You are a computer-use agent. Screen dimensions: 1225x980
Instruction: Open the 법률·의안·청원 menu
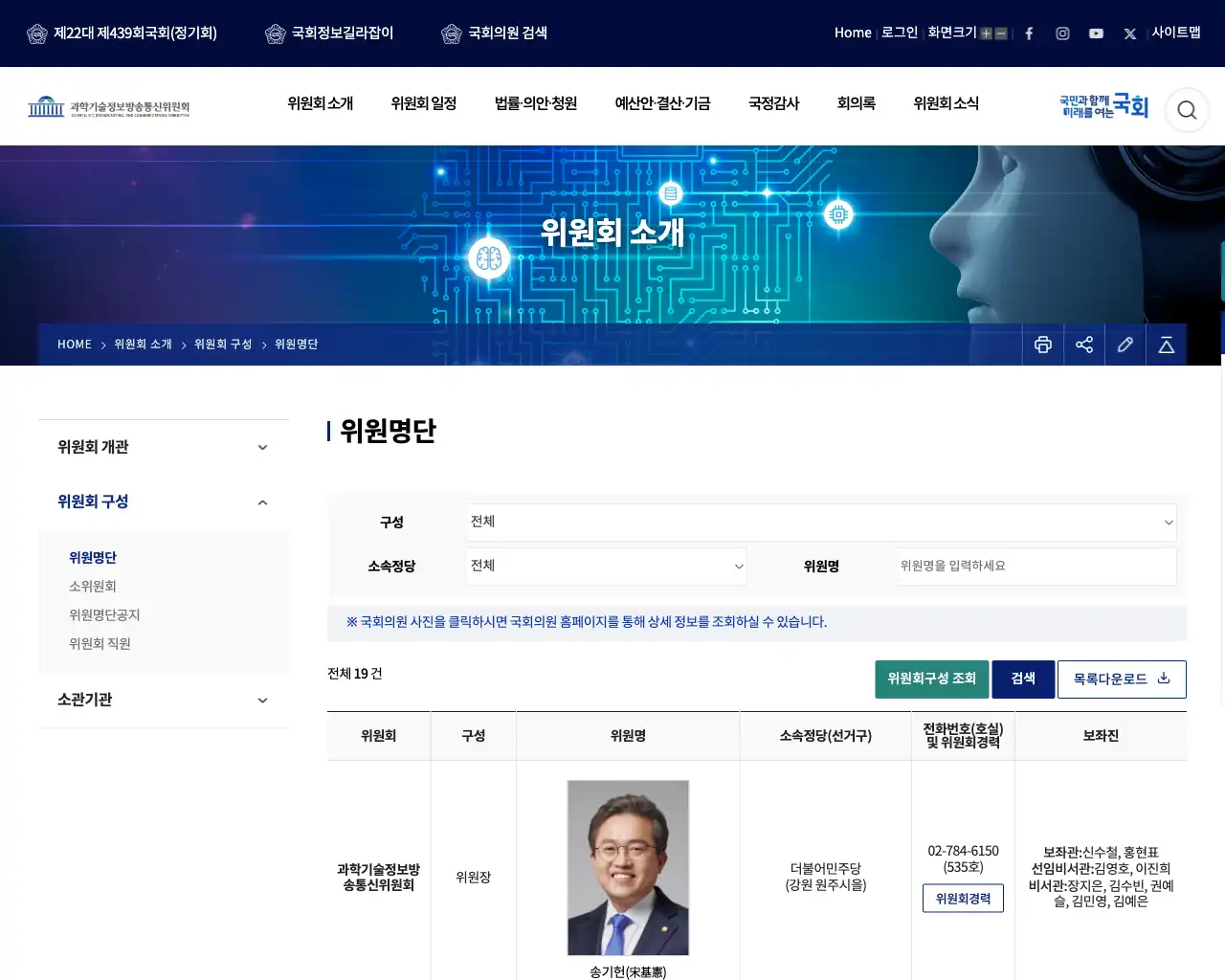pos(536,103)
